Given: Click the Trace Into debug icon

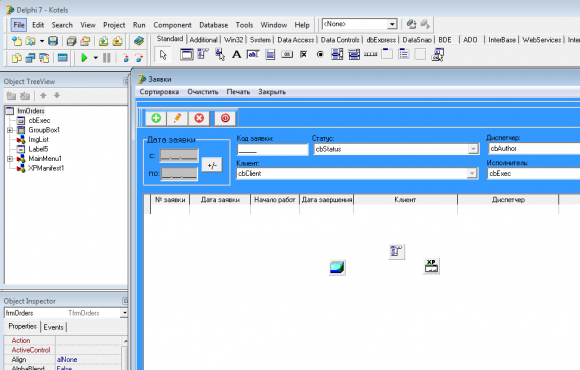Looking at the screenshot, I should [125, 58].
